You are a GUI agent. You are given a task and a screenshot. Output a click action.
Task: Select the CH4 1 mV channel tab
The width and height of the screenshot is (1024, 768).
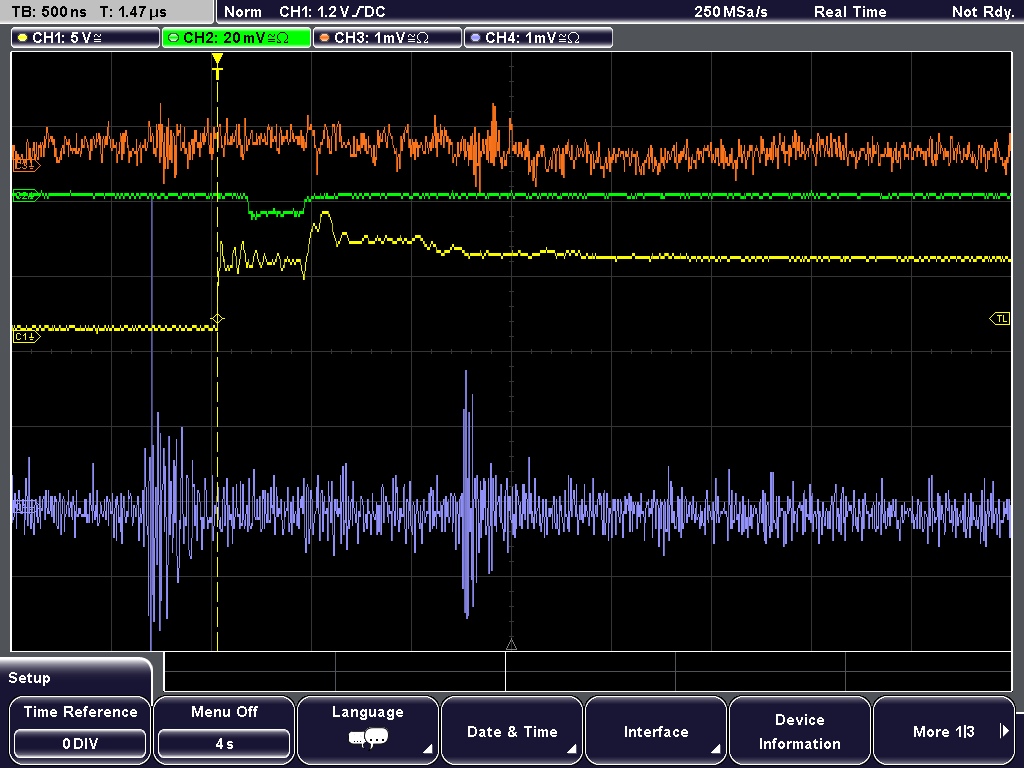(x=538, y=38)
